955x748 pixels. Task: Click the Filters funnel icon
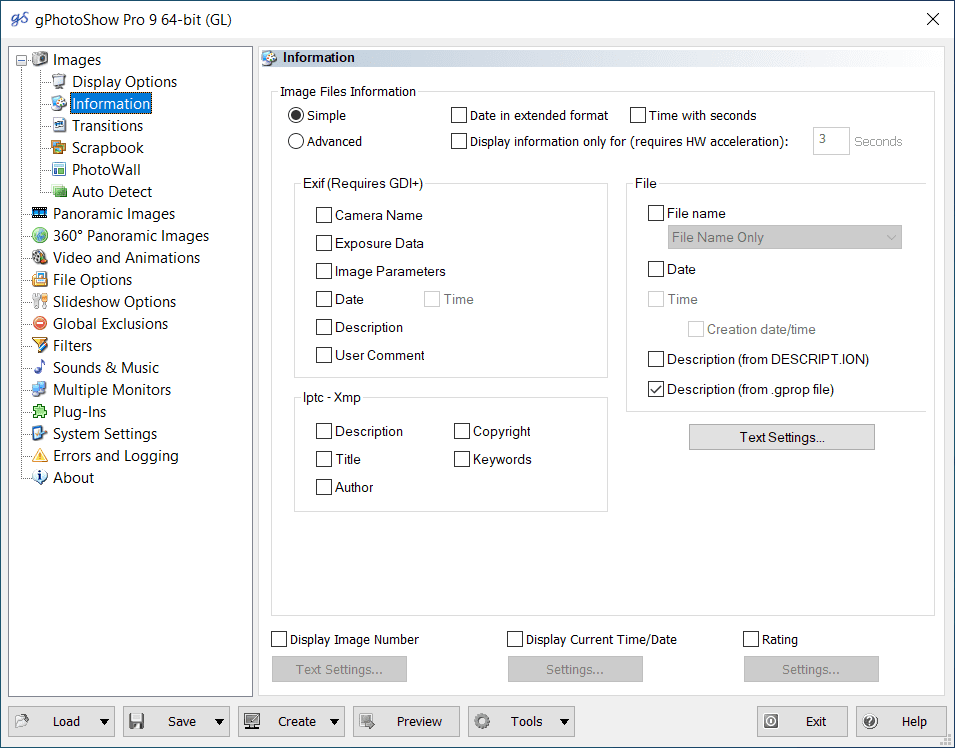coord(40,345)
